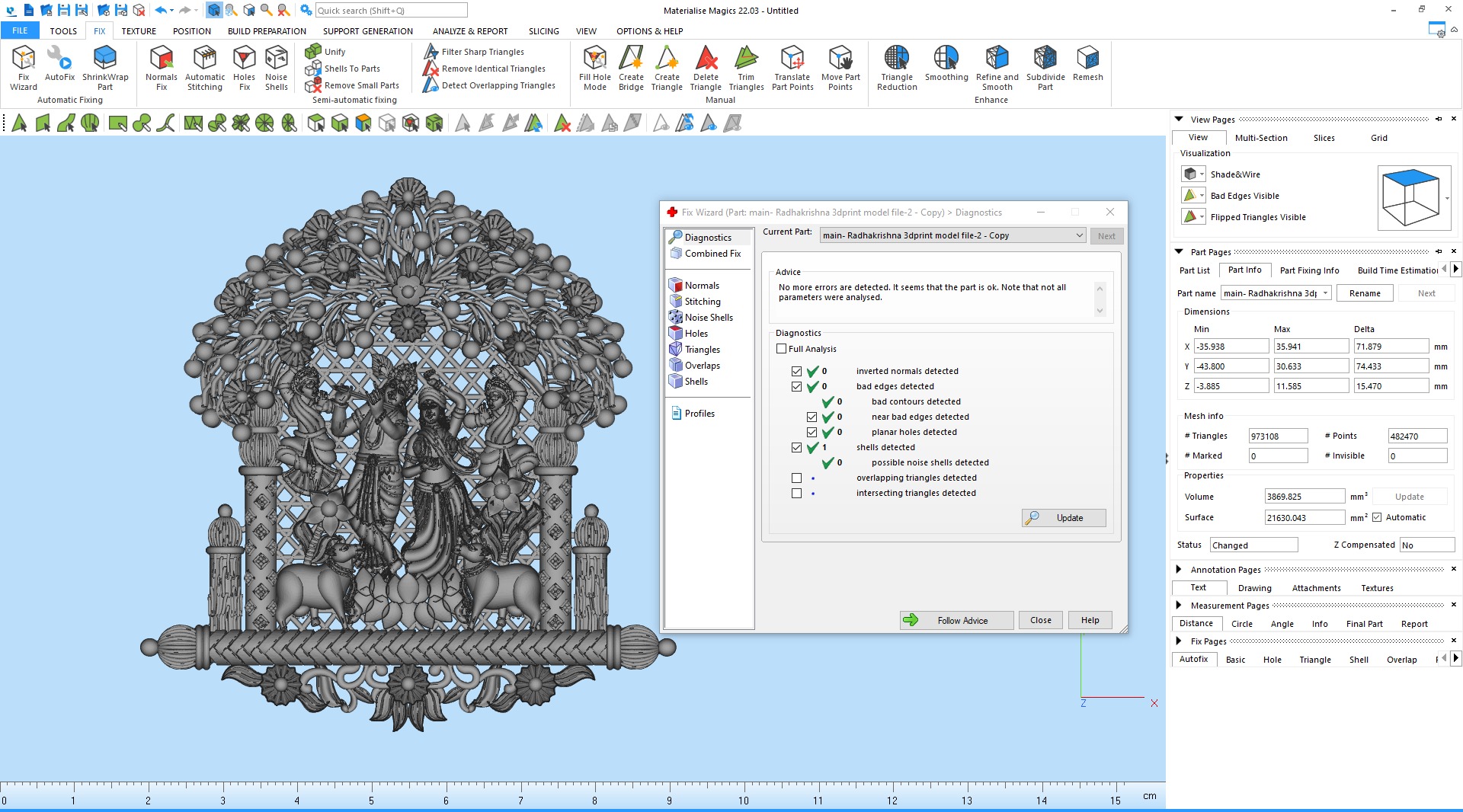Go to the SLICING tab

pyautogui.click(x=544, y=31)
